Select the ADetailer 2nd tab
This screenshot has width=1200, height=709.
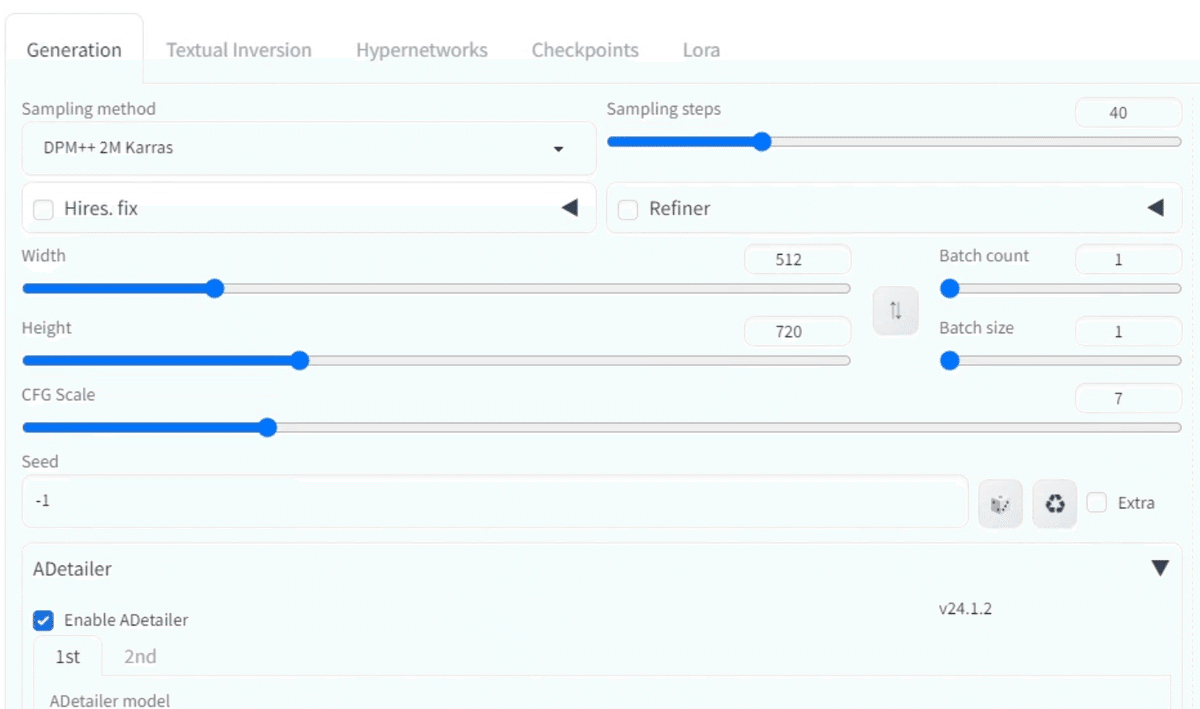coord(140,657)
